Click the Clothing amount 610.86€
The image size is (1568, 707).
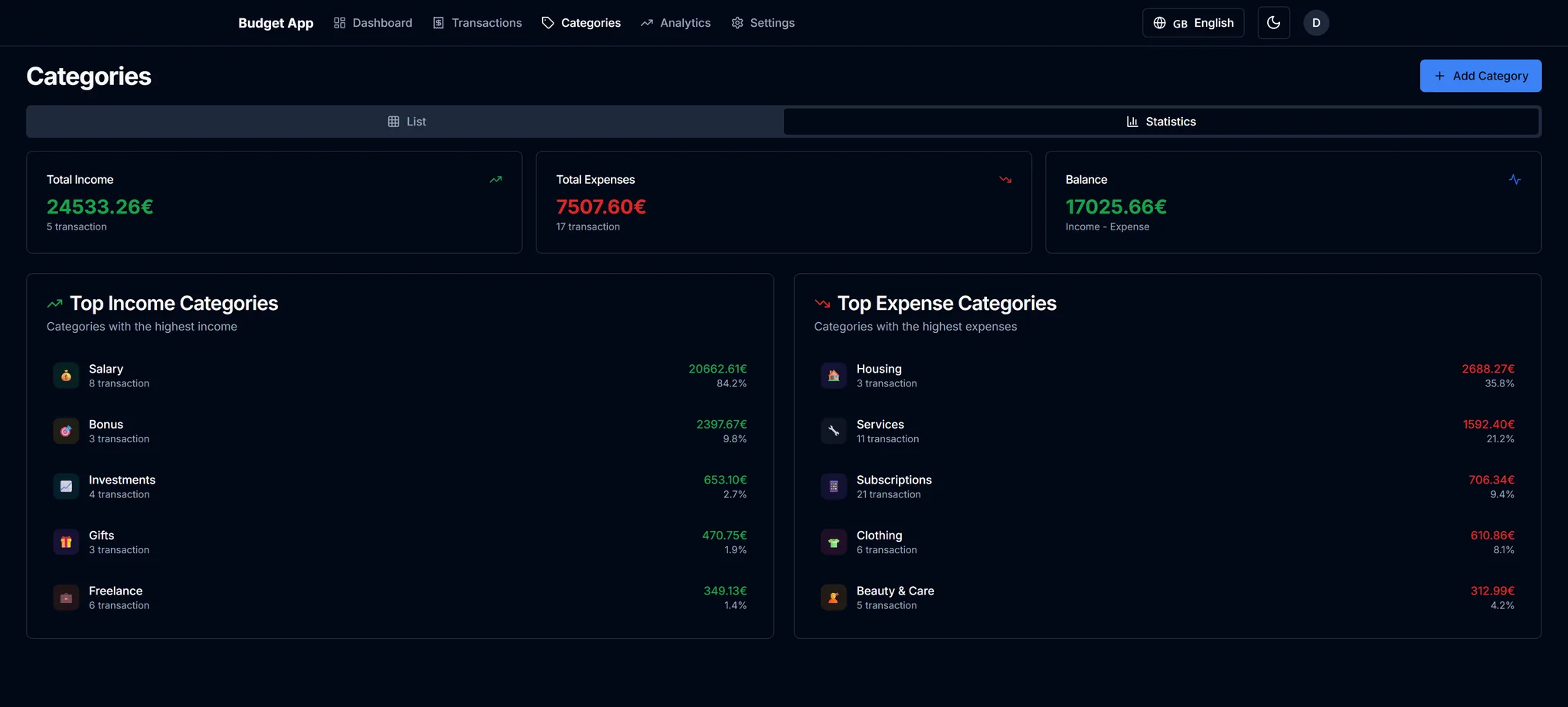(x=1492, y=536)
